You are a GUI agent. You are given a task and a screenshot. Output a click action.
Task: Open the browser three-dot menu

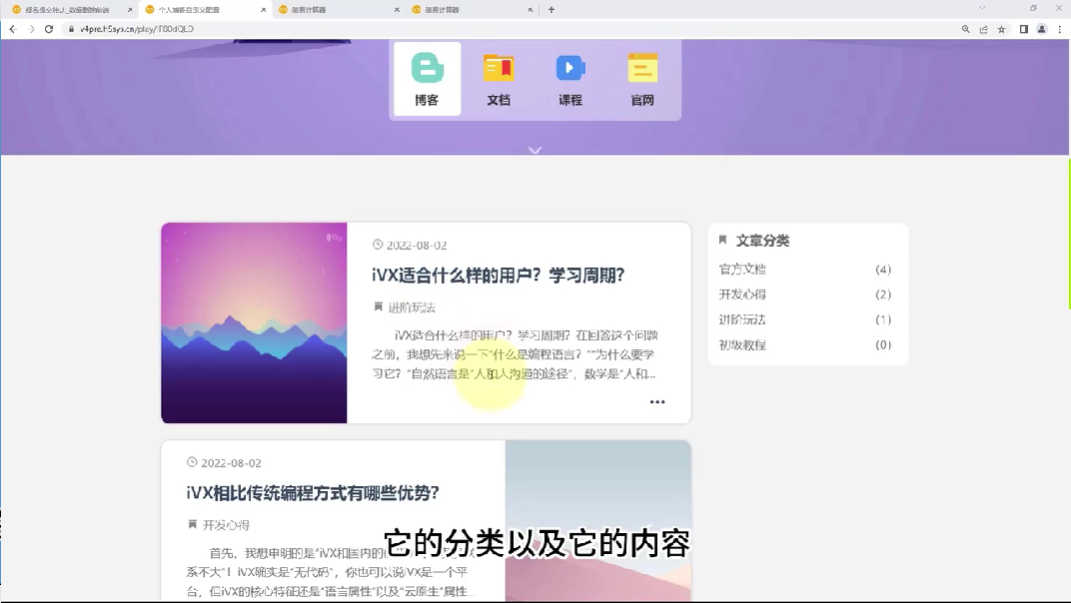coord(1059,29)
